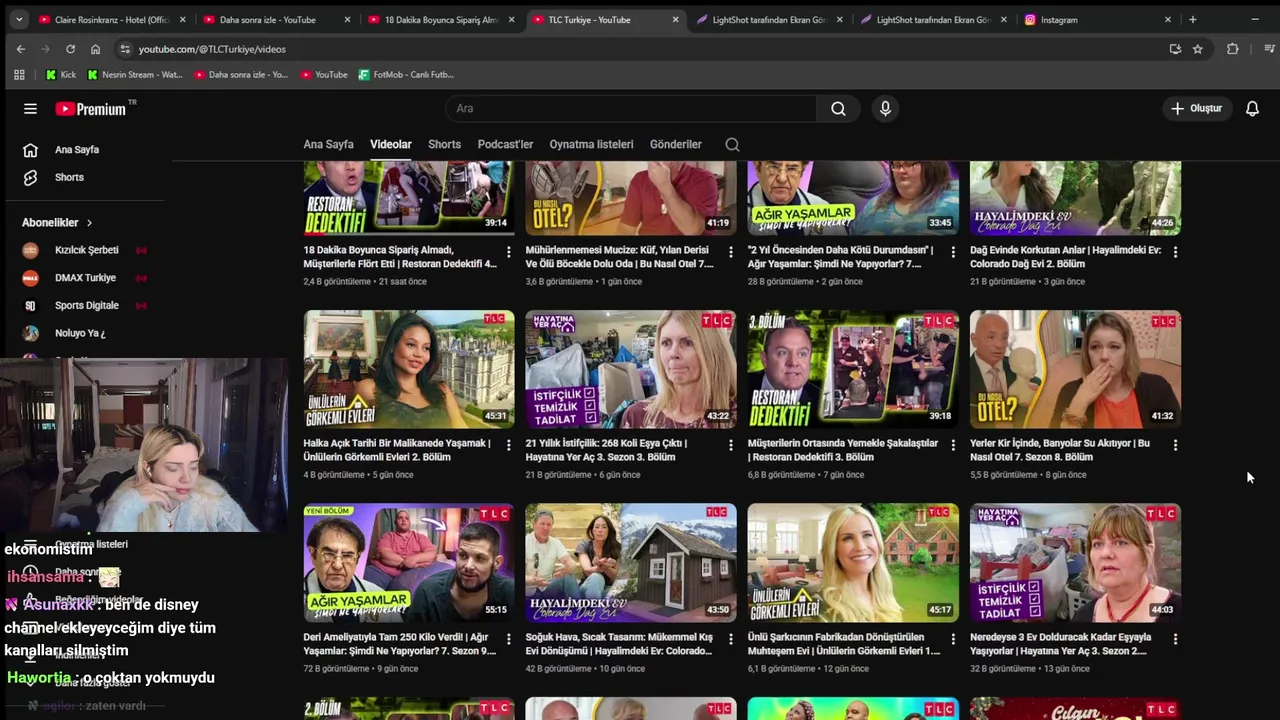
Task: Open Kızılcık Şerbeti subscription channel
Action: [x=86, y=250]
